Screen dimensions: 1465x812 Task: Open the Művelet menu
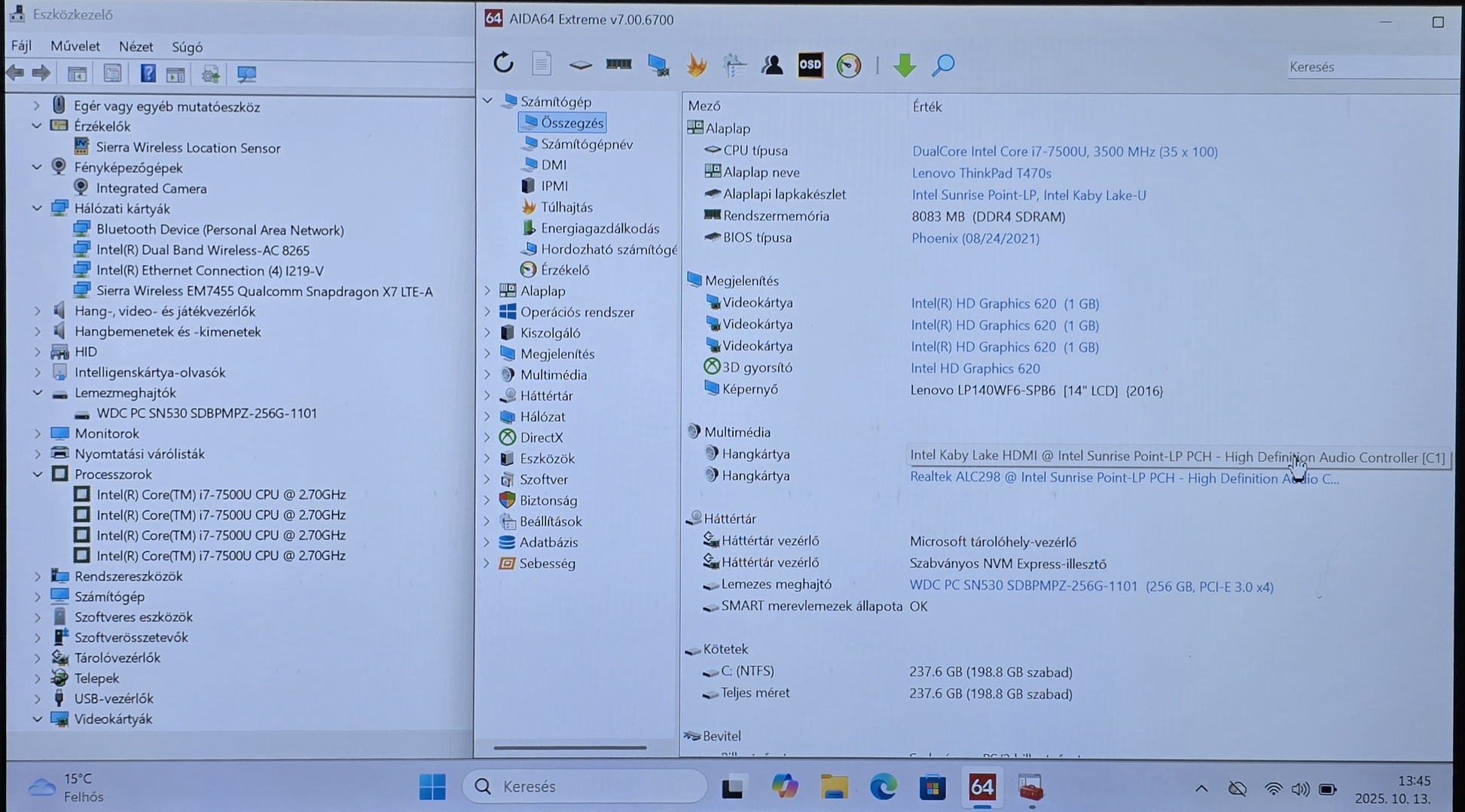coord(75,46)
